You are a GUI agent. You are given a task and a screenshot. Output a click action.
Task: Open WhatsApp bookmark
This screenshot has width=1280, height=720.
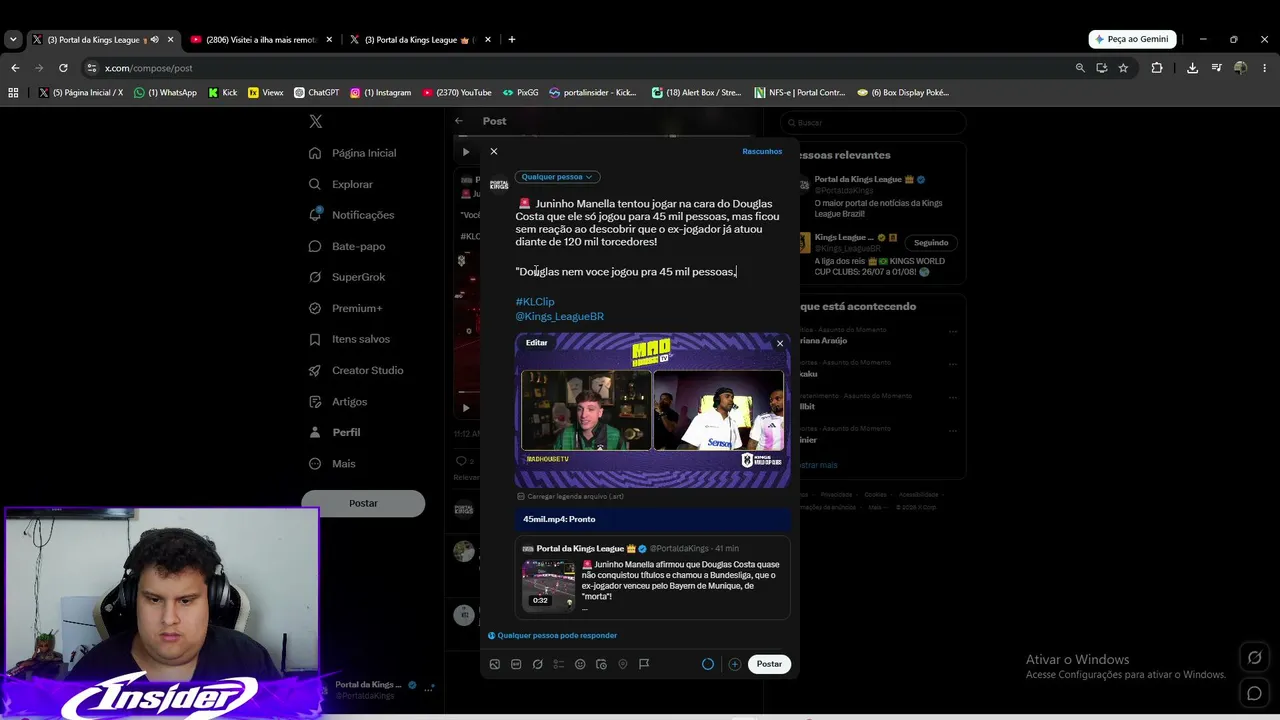[165, 93]
